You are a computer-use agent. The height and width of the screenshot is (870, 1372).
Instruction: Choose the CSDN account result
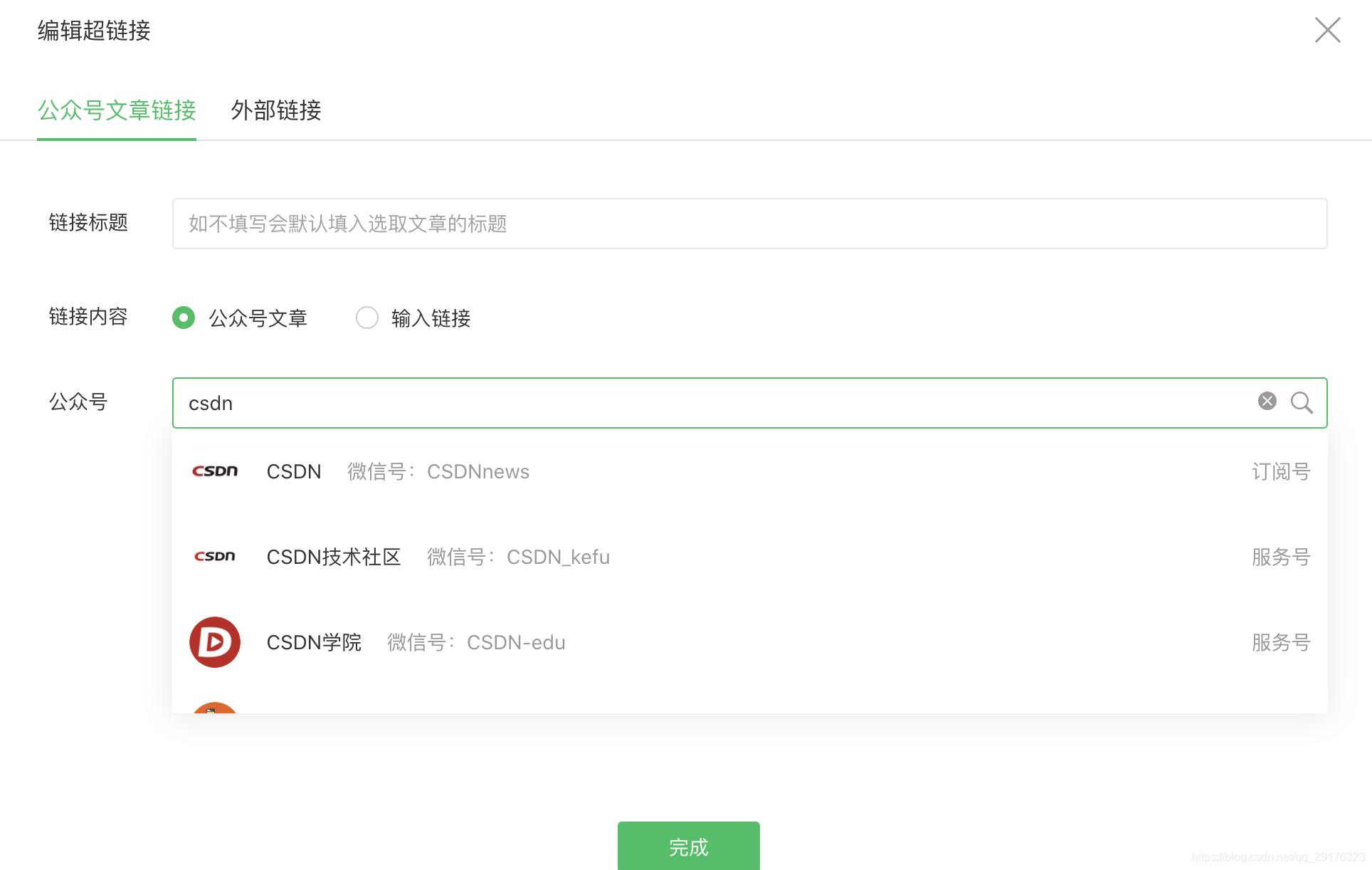749,471
